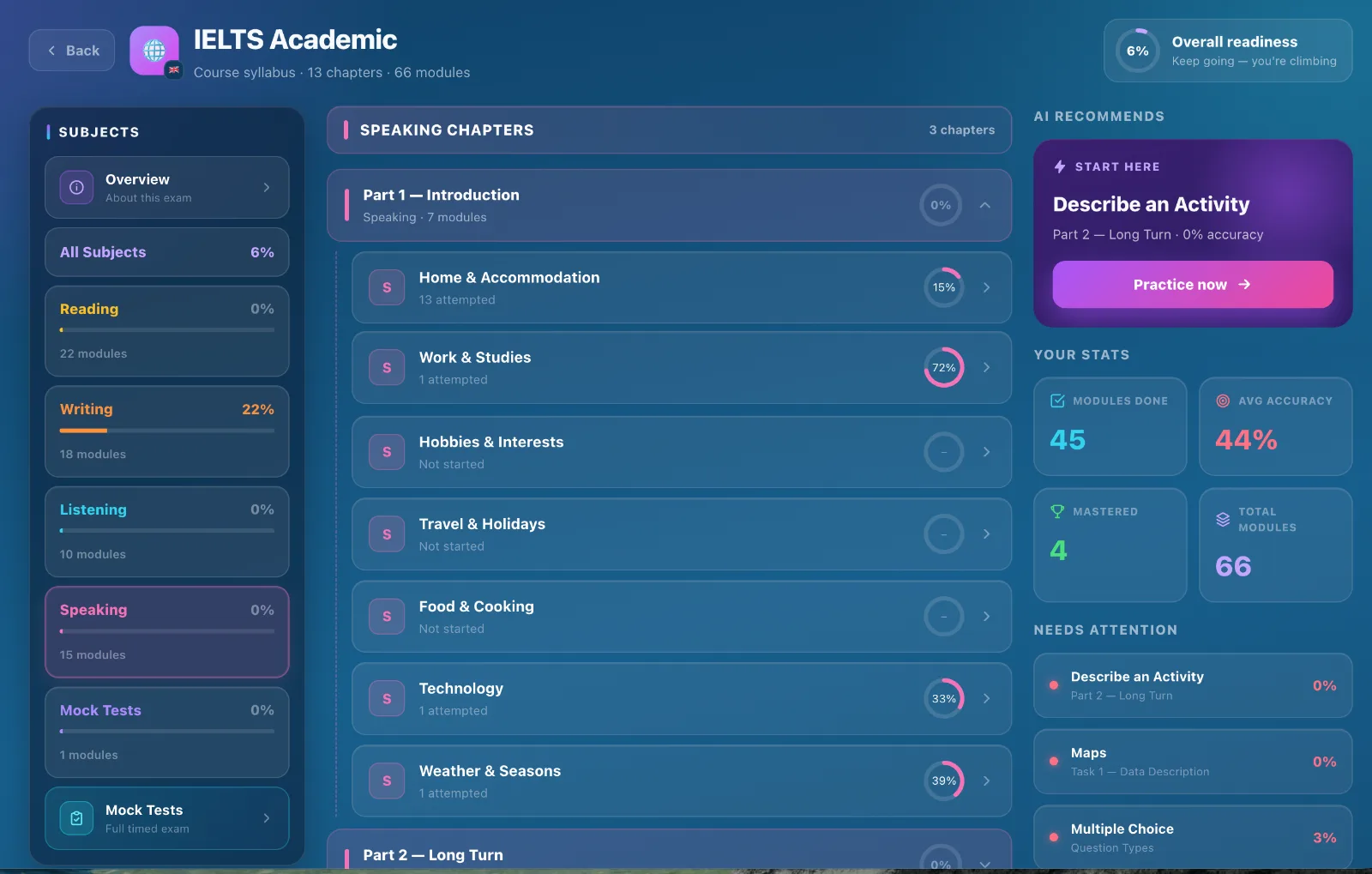Click the Mock Tests clipboard icon

click(76, 818)
